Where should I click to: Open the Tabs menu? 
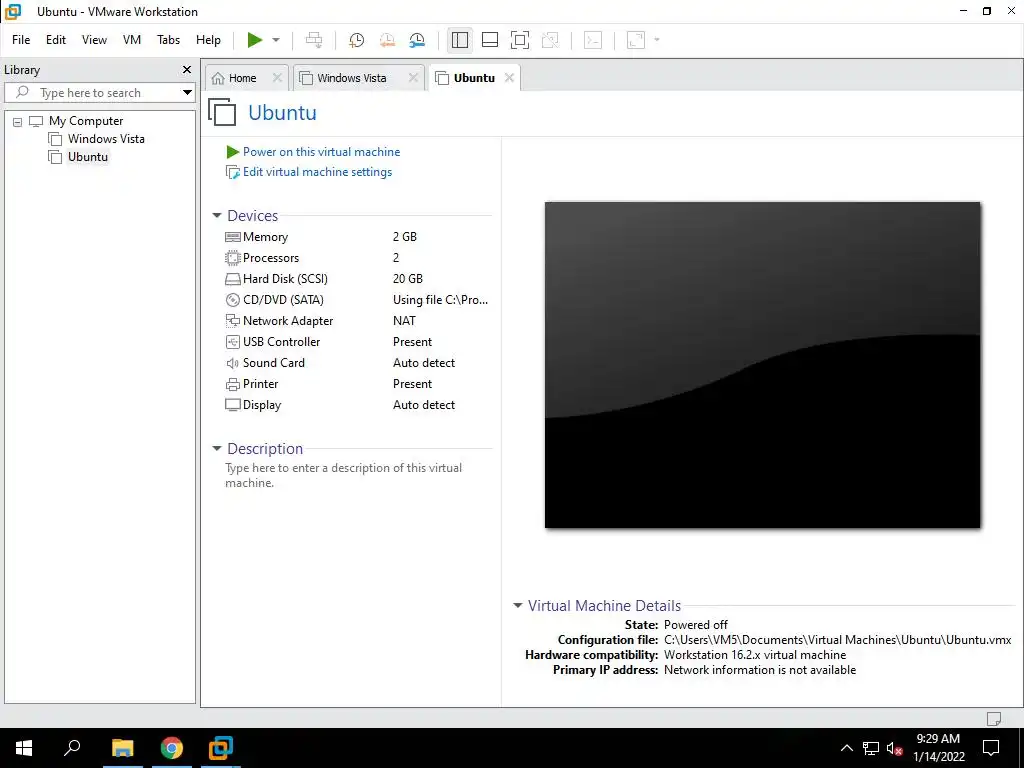click(168, 40)
